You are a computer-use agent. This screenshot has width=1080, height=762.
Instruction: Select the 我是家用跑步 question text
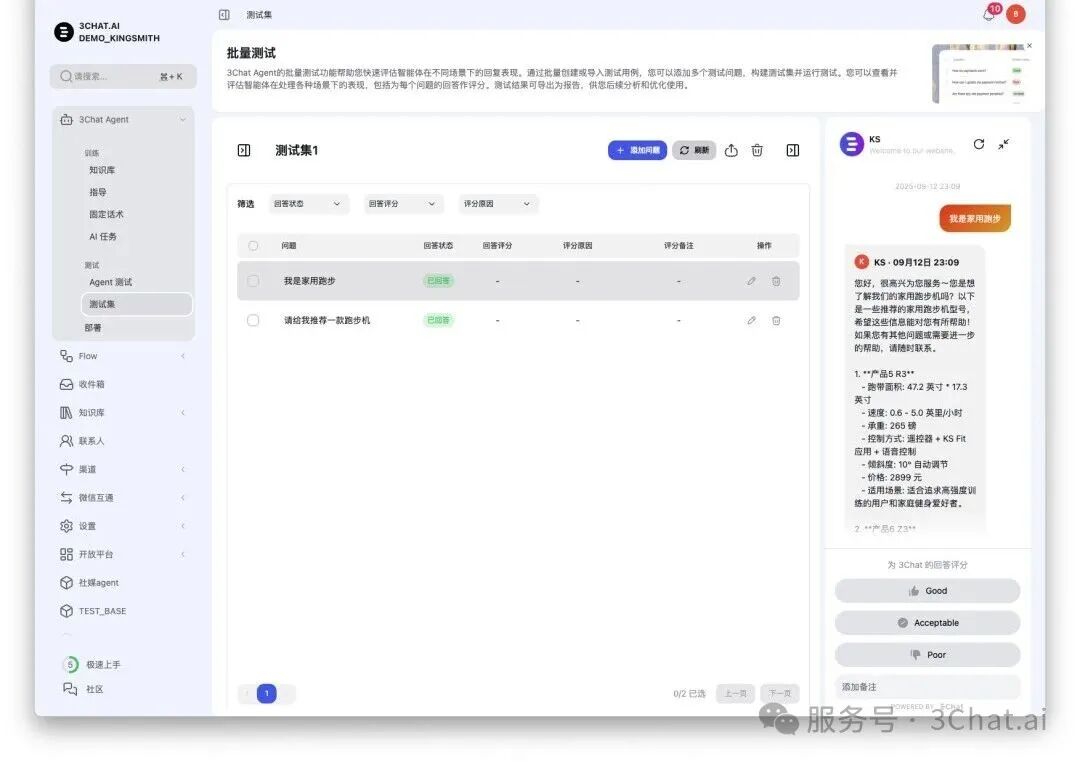tap(309, 281)
